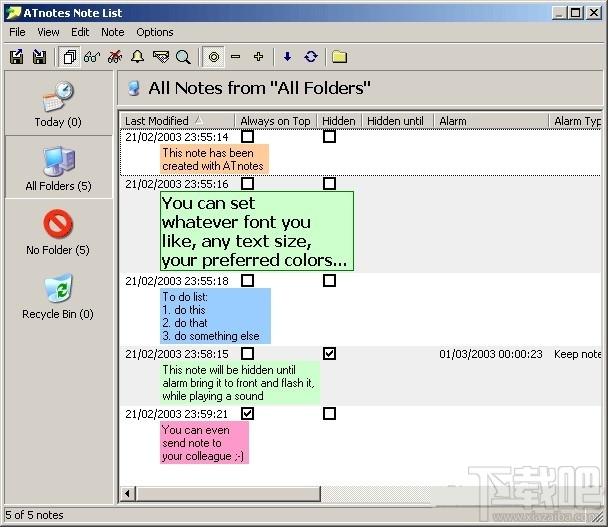Uncheck Hidden for 23:58:15 note
The width and height of the screenshot is (608, 527).
pos(329,353)
